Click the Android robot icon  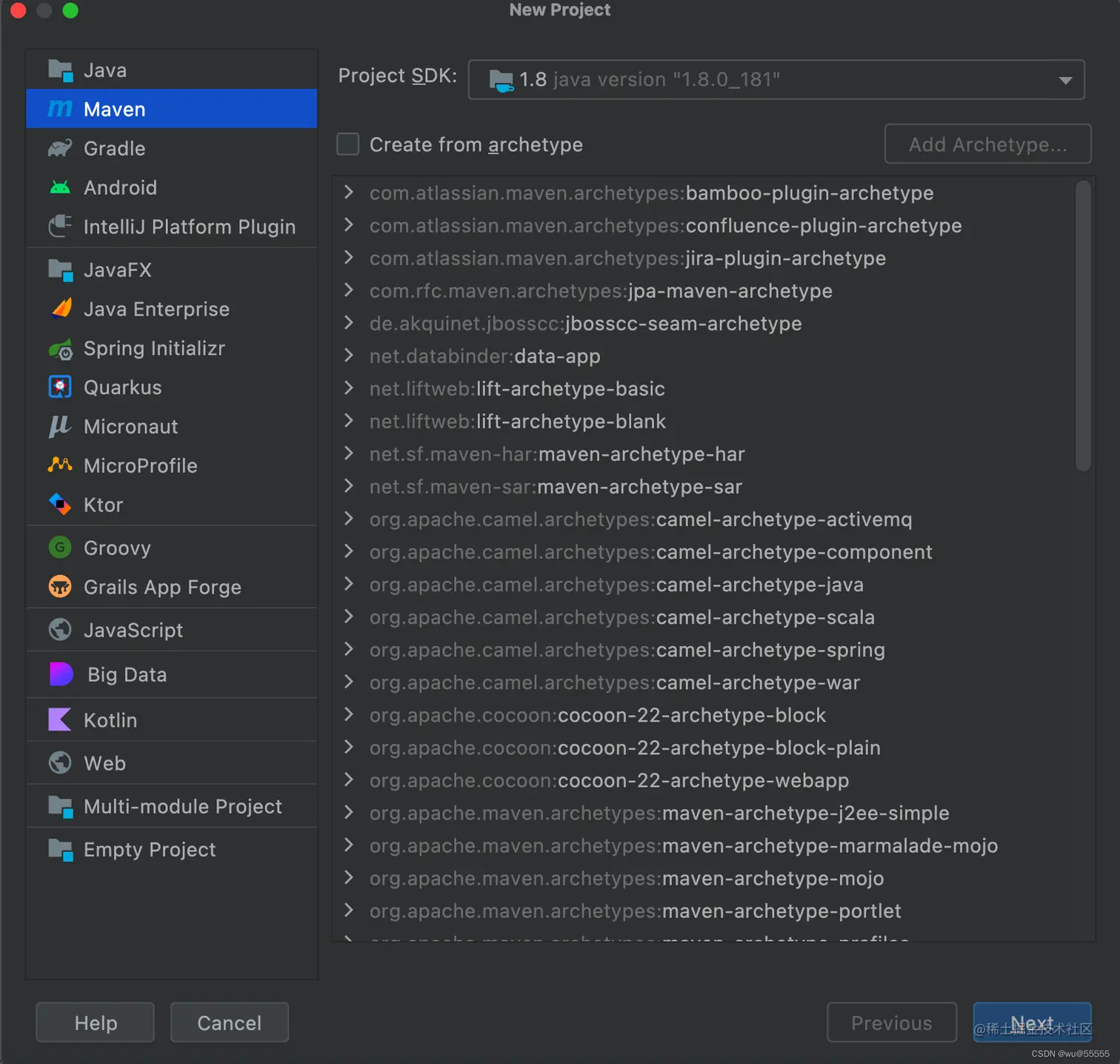click(x=60, y=187)
